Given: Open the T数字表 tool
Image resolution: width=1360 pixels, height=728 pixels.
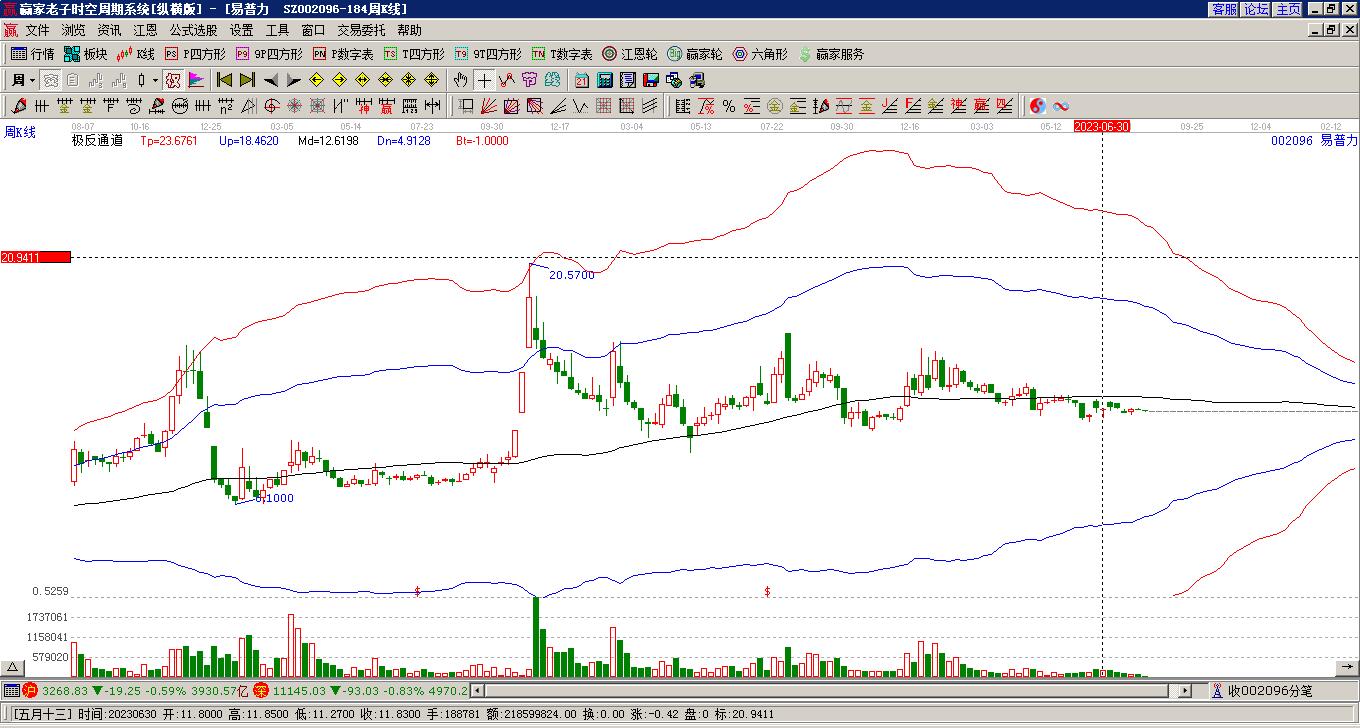Looking at the screenshot, I should pyautogui.click(x=562, y=54).
